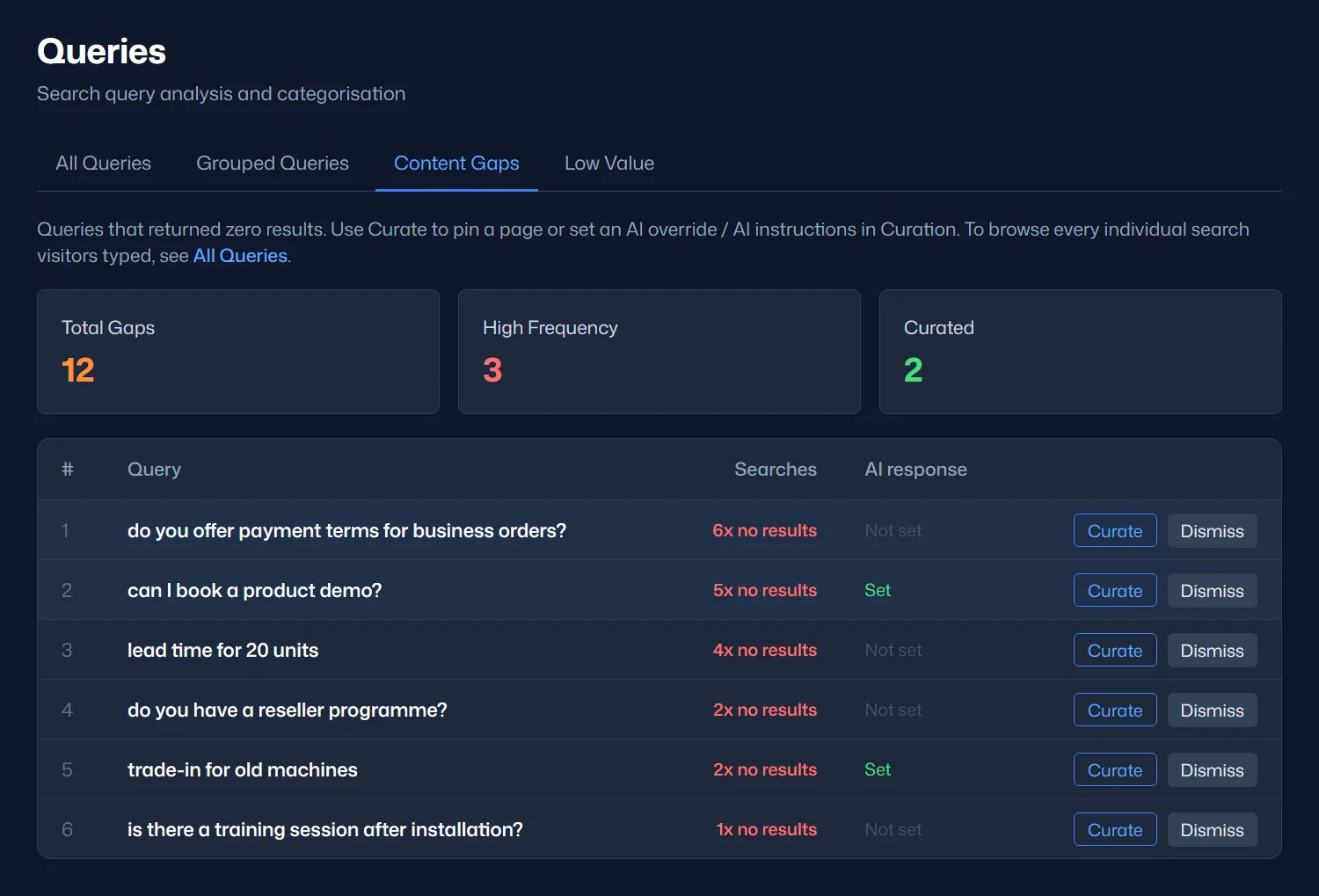1319x896 pixels.
Task: Curate the reseller programme query
Action: (1115, 710)
